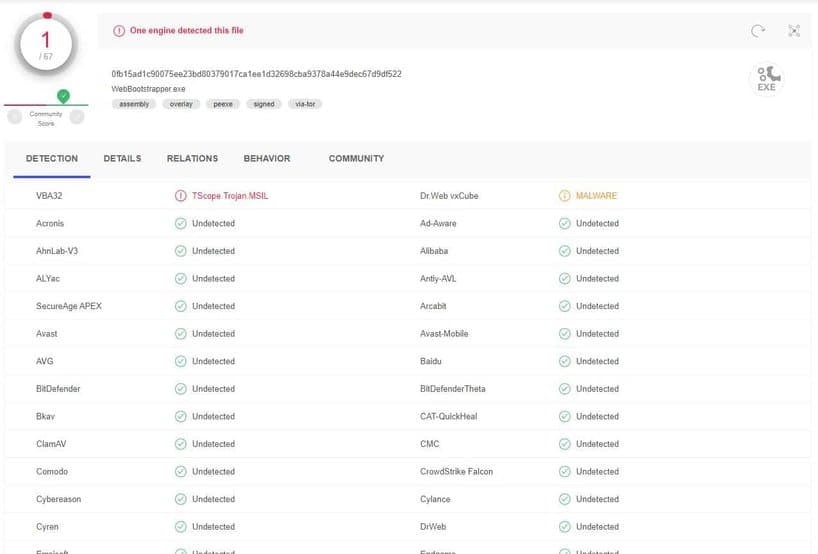The height and width of the screenshot is (554, 818).
Task: Click the check icon in CrowdStrike Falcon row
Action: click(x=564, y=472)
